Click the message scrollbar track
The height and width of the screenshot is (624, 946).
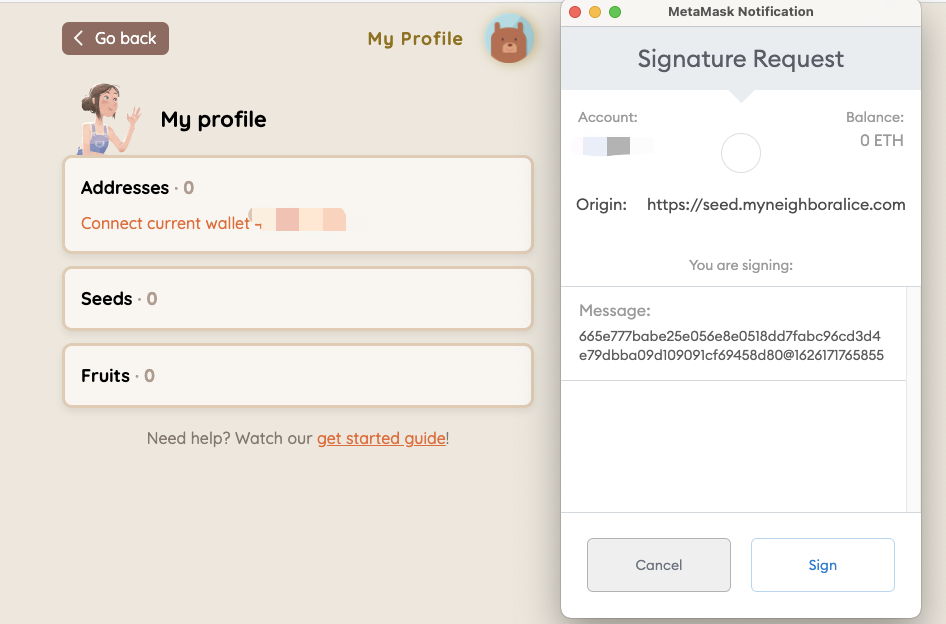coord(913,400)
